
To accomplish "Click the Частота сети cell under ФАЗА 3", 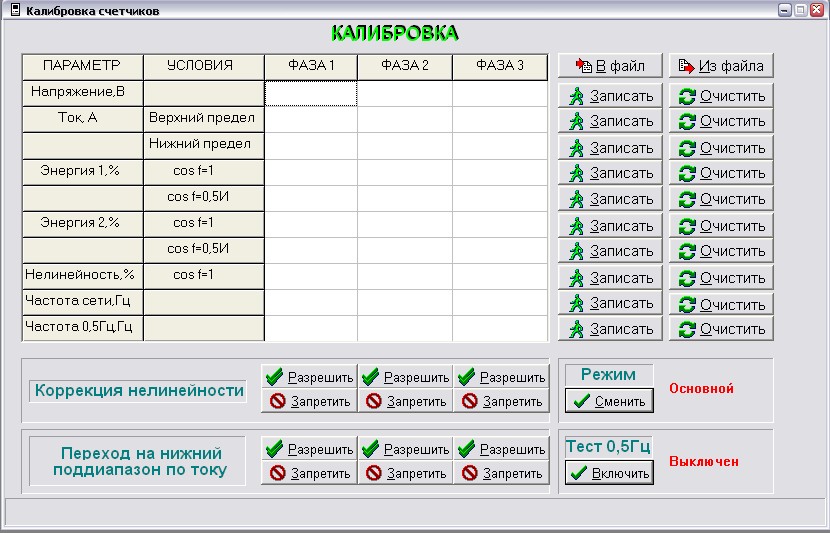I will (499, 301).
